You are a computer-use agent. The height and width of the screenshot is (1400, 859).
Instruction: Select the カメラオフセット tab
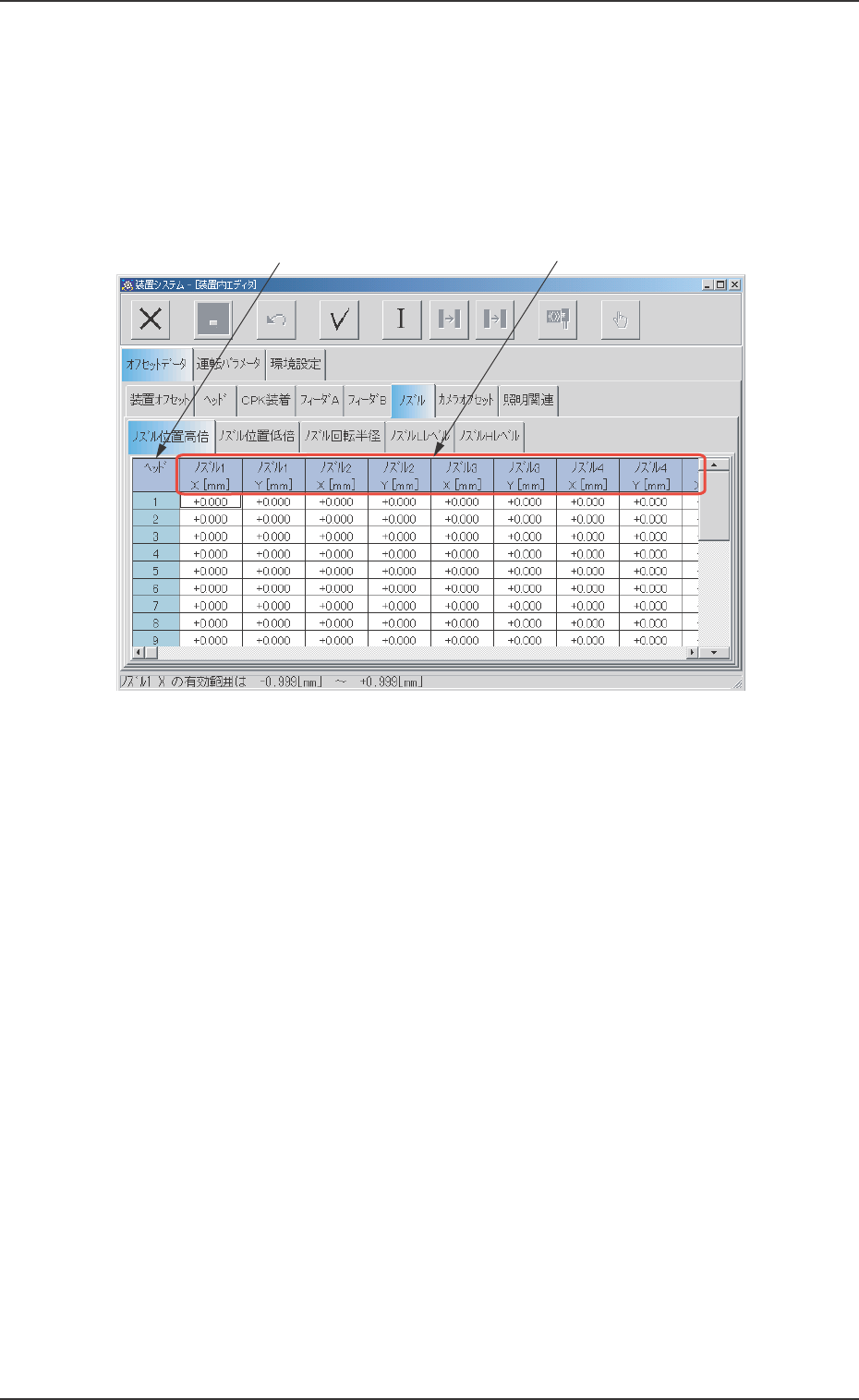[x=466, y=400]
